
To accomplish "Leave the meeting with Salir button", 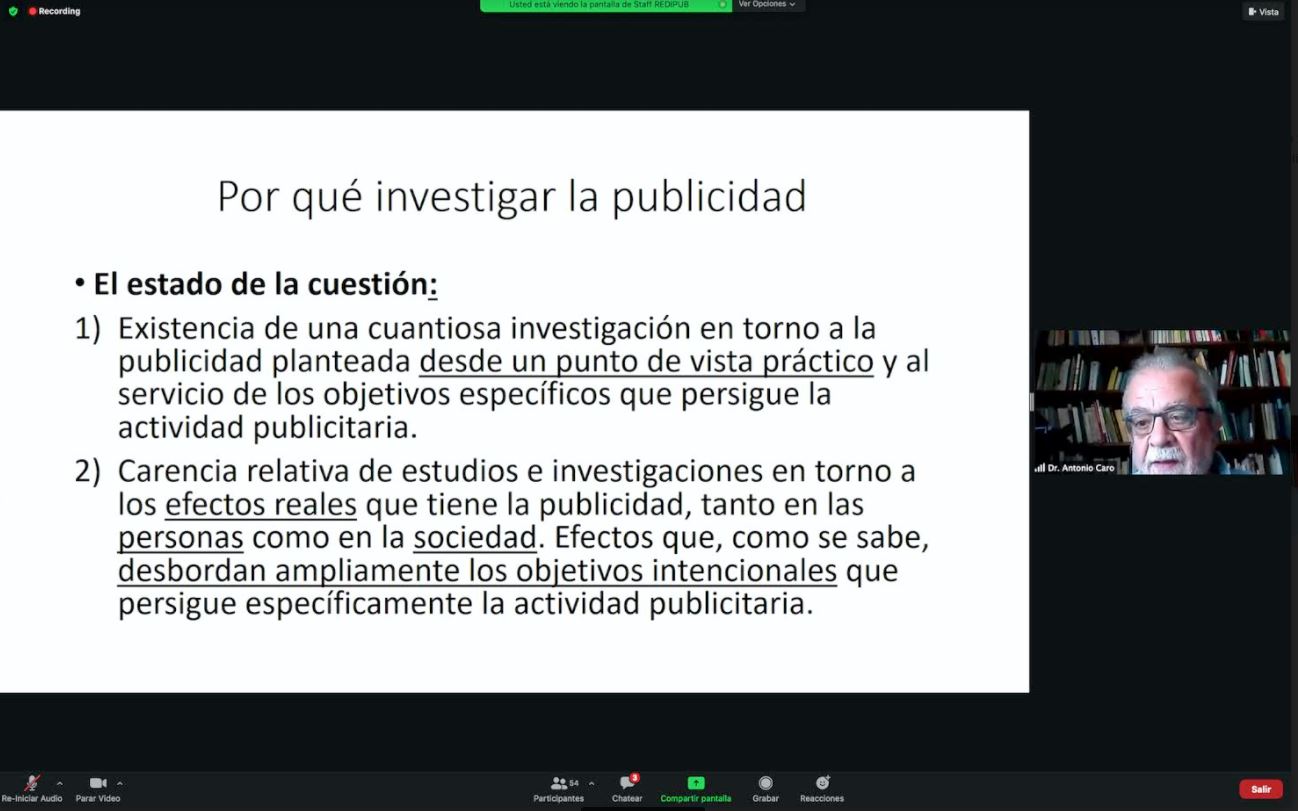I will [1260, 789].
